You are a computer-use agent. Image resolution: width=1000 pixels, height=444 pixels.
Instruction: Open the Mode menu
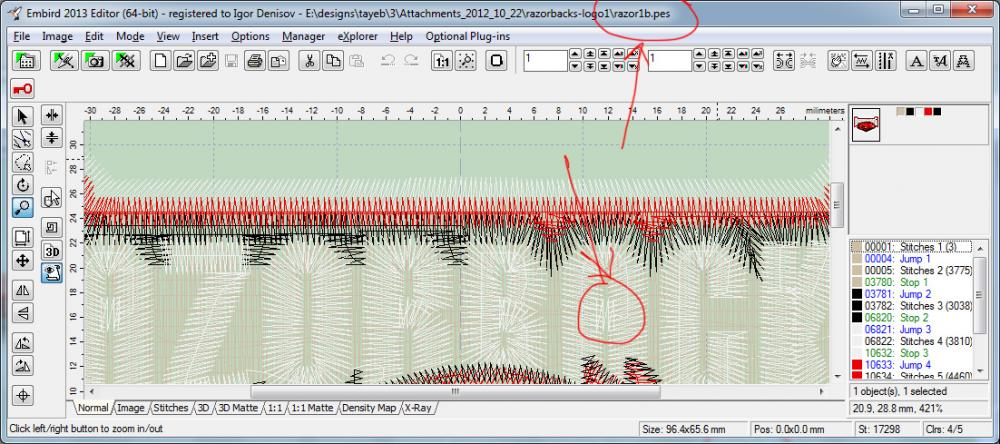point(130,36)
